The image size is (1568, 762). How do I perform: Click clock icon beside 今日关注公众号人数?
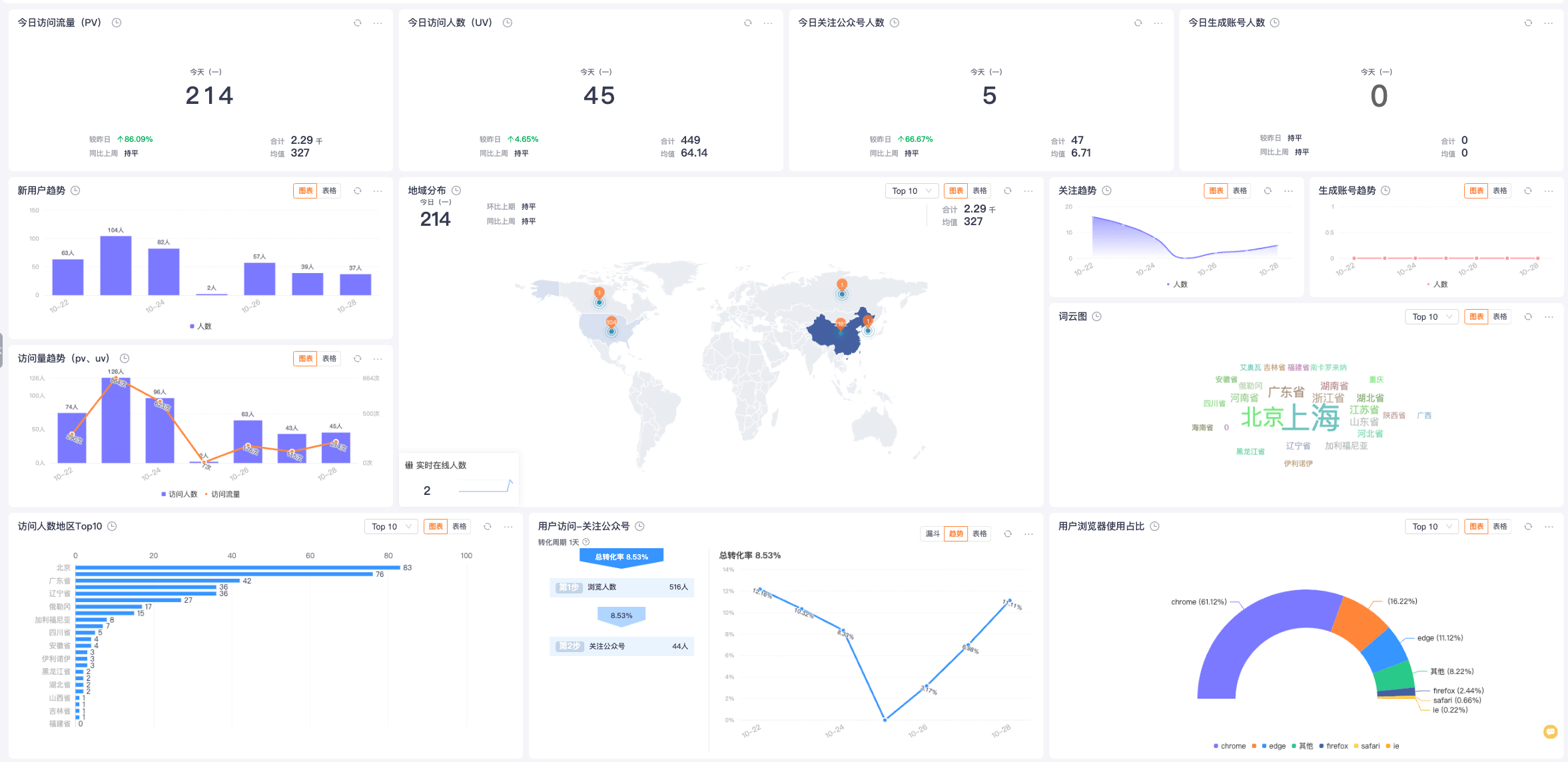coord(895,23)
